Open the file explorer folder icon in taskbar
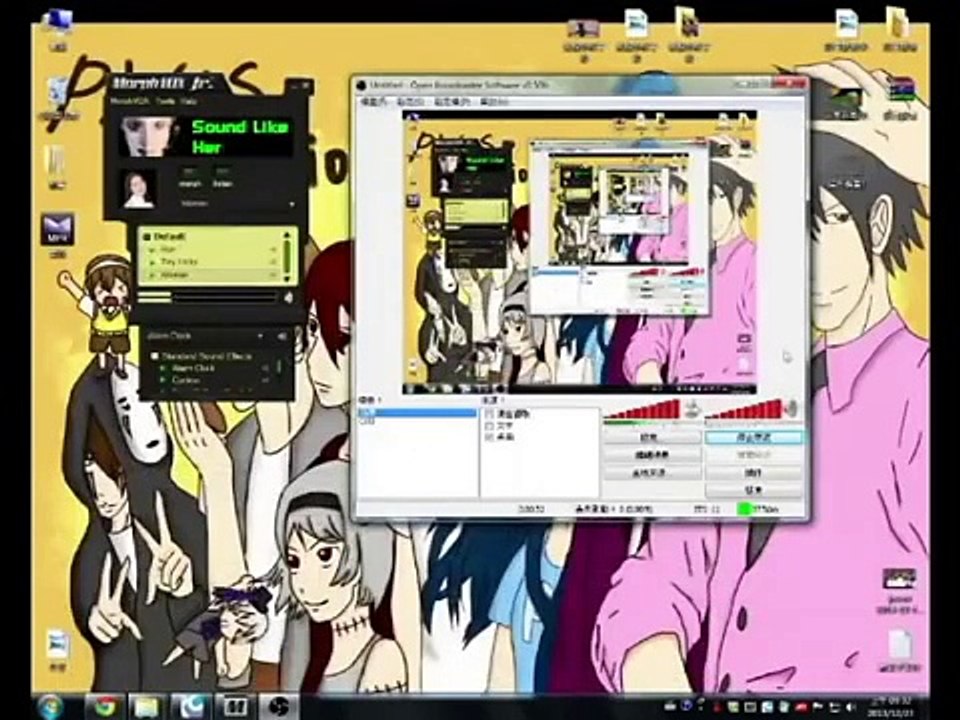This screenshot has width=960, height=720. [146, 707]
